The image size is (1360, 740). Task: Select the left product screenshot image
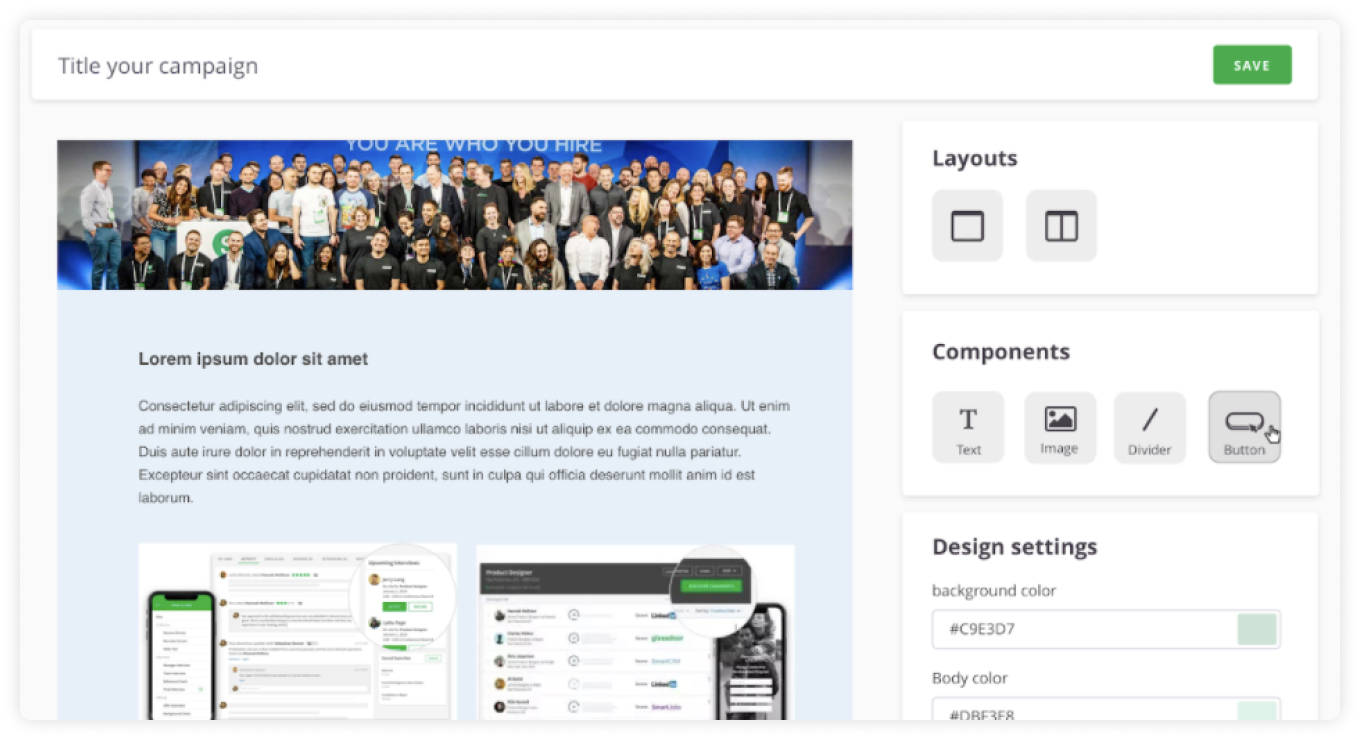coord(297,631)
